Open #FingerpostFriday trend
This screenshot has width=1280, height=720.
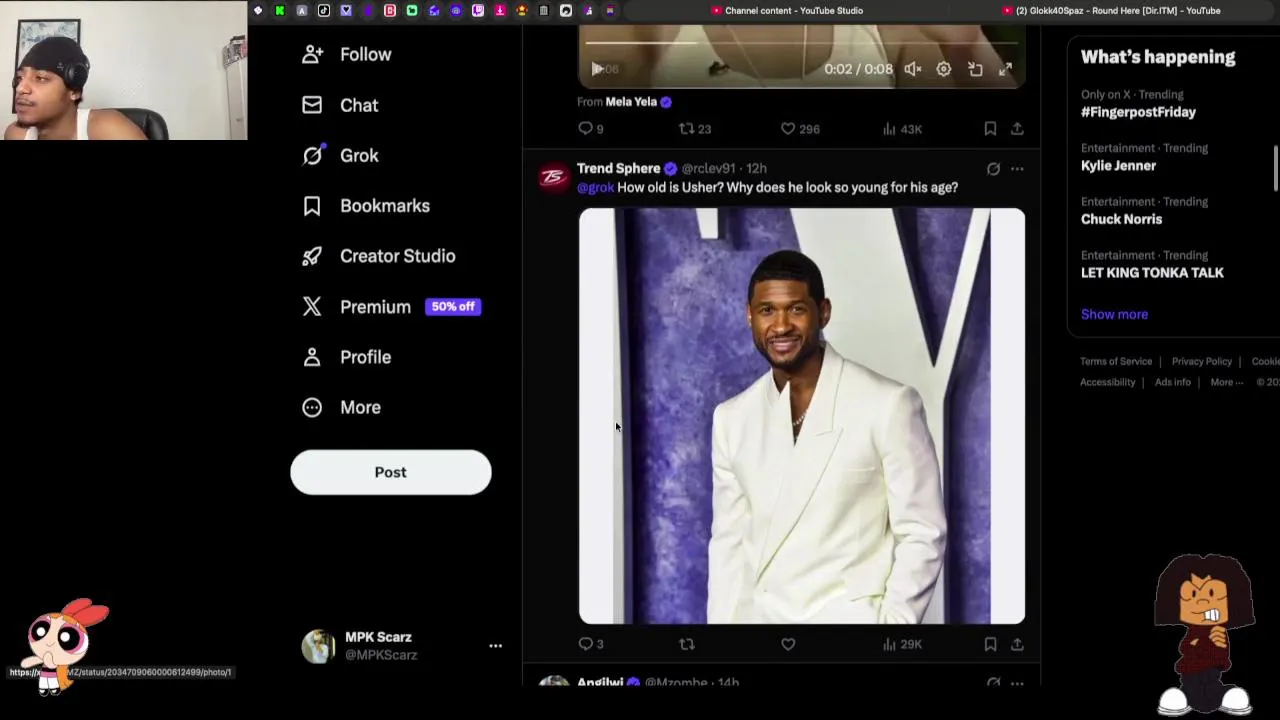(x=1138, y=112)
